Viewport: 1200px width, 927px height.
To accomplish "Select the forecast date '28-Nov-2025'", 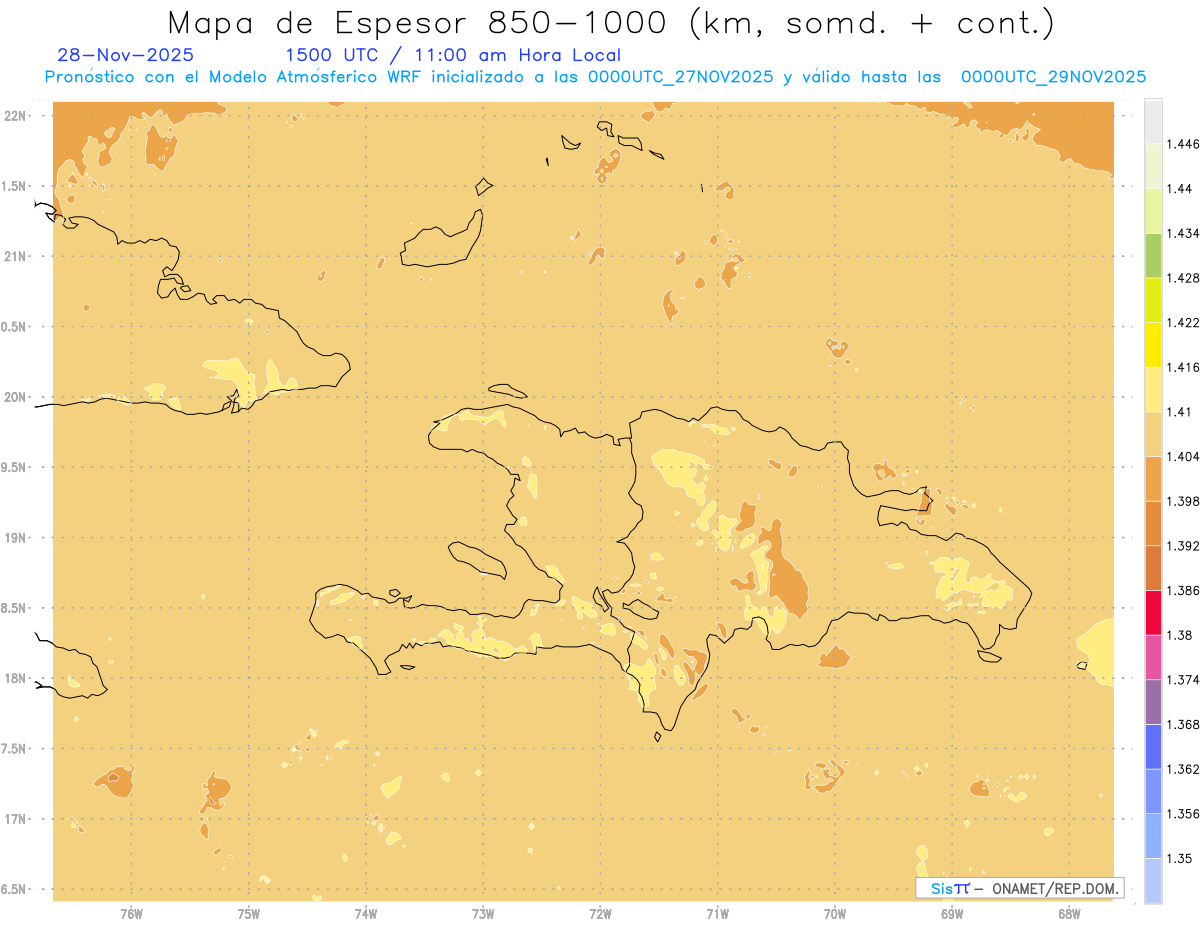I will click(126, 55).
